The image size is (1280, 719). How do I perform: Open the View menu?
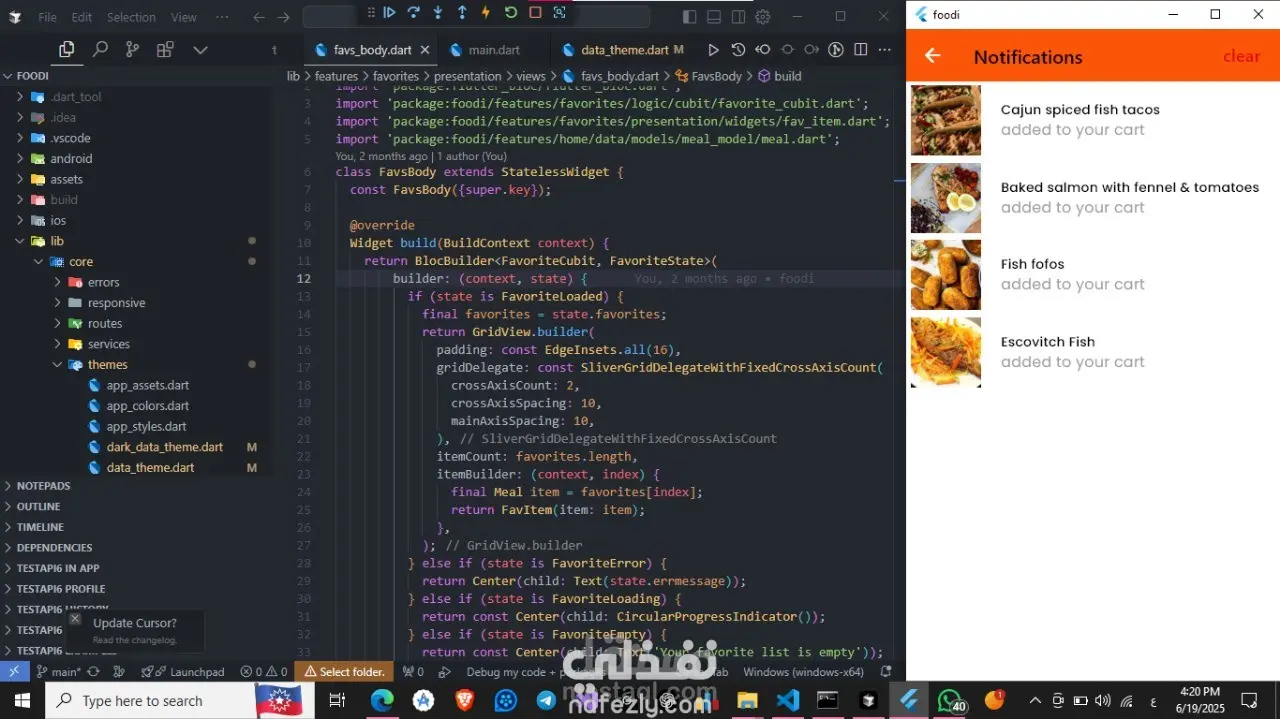(x=184, y=17)
